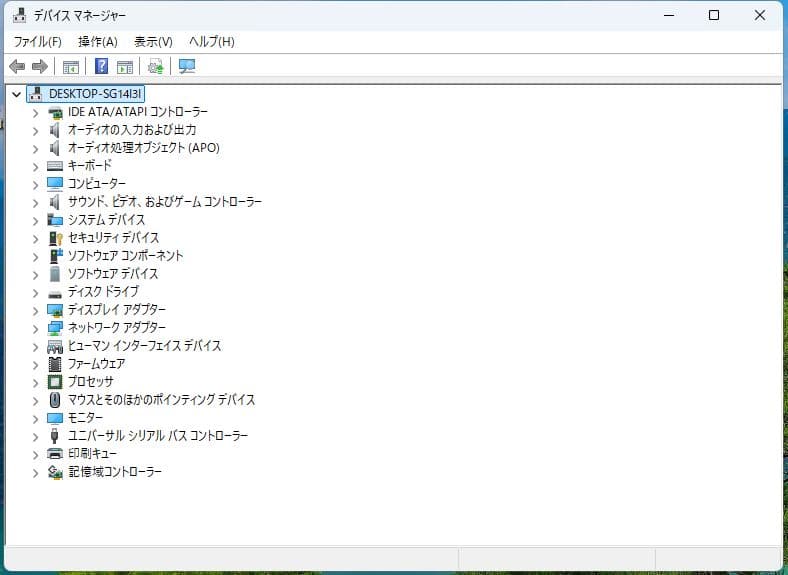Image resolution: width=788 pixels, height=575 pixels.
Task: Click the blue Help question mark icon
Action: (x=102, y=66)
